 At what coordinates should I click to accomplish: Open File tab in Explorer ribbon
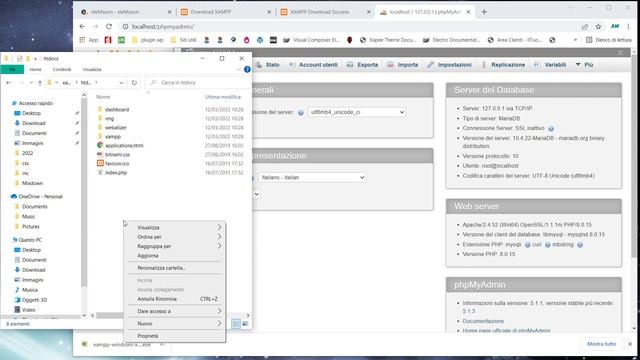point(12,69)
